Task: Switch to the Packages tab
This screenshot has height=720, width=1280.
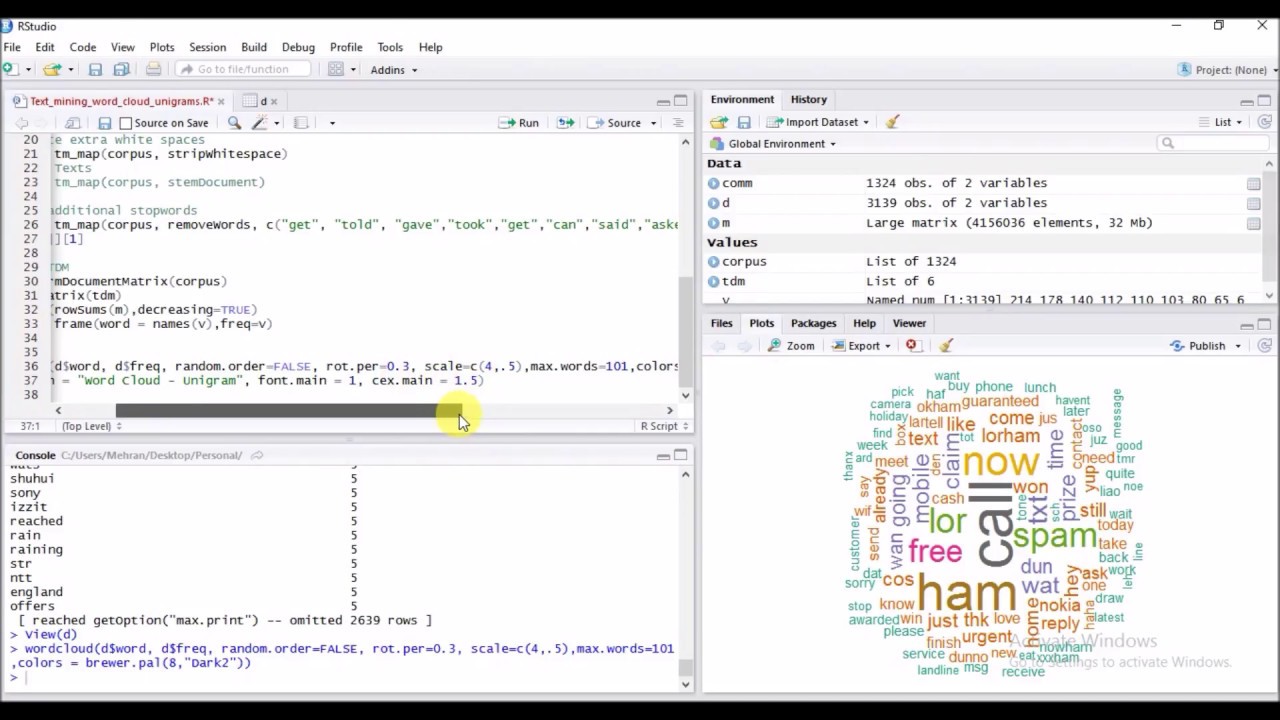Action: click(x=813, y=324)
